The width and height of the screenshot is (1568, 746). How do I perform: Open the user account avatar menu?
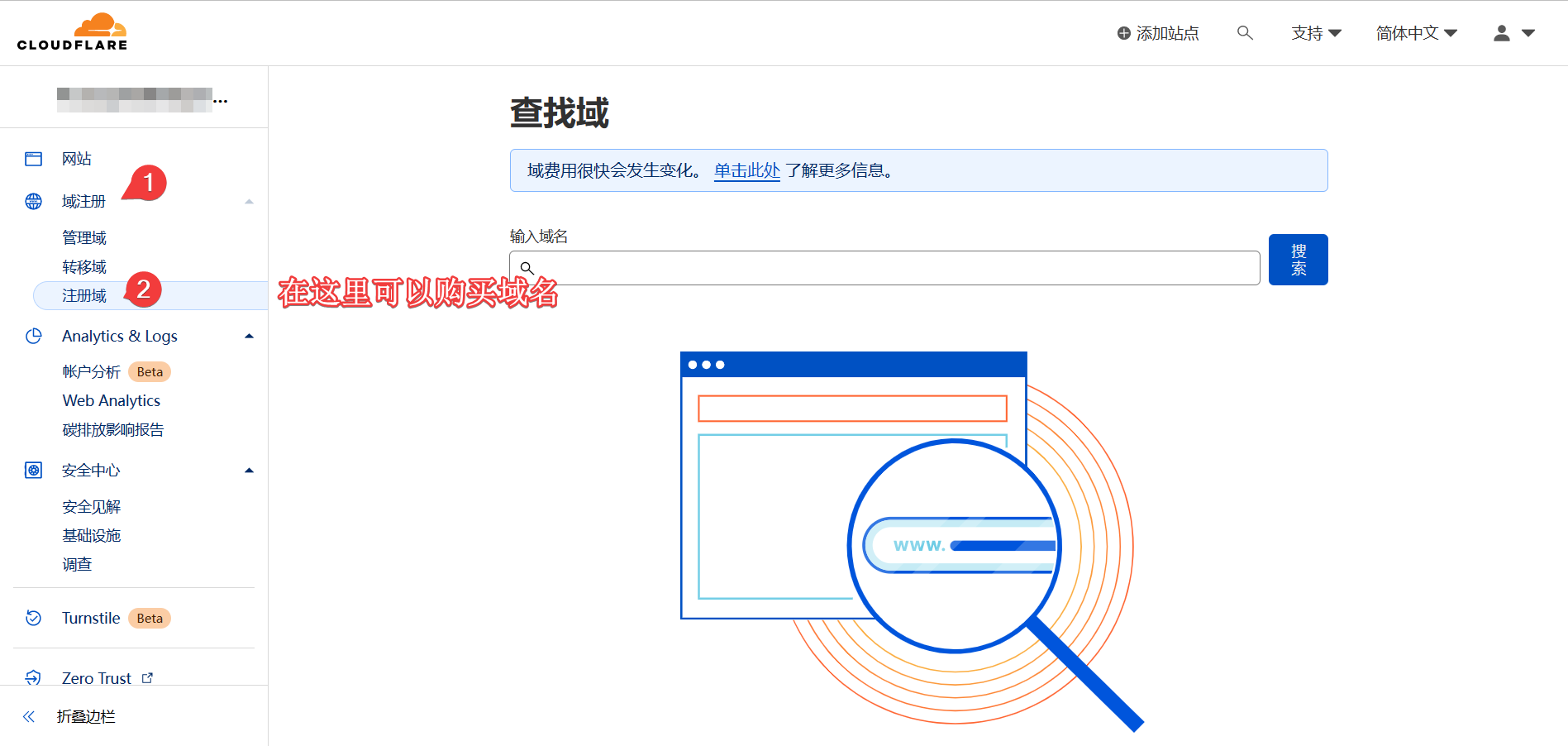coord(1502,33)
